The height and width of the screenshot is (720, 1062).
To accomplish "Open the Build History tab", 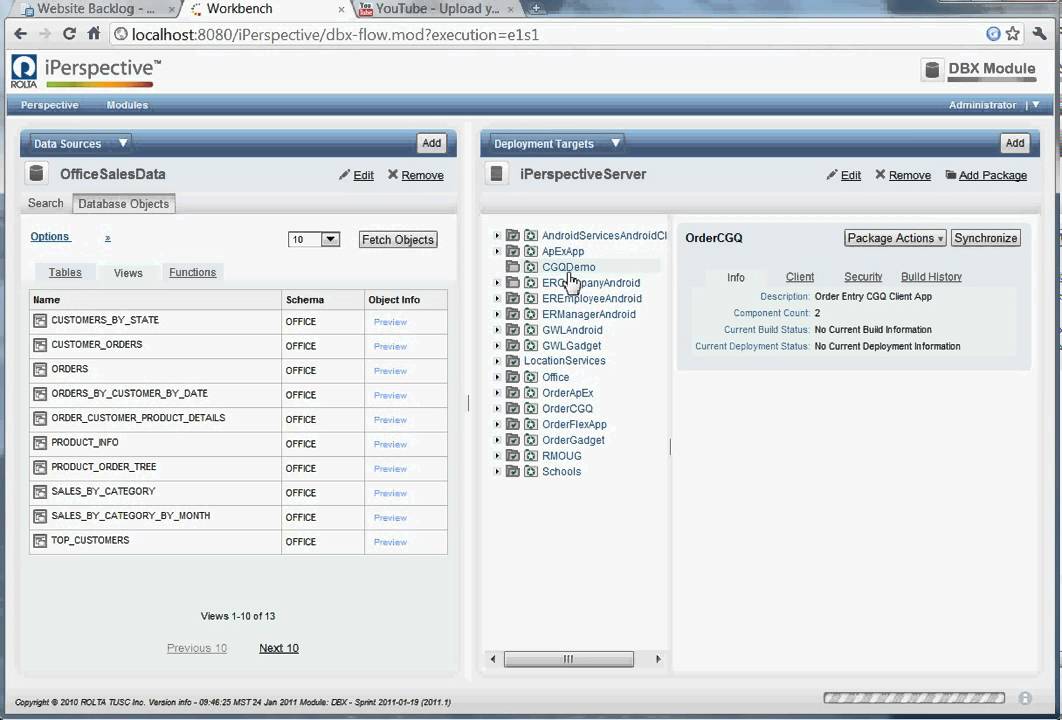I will (931, 277).
